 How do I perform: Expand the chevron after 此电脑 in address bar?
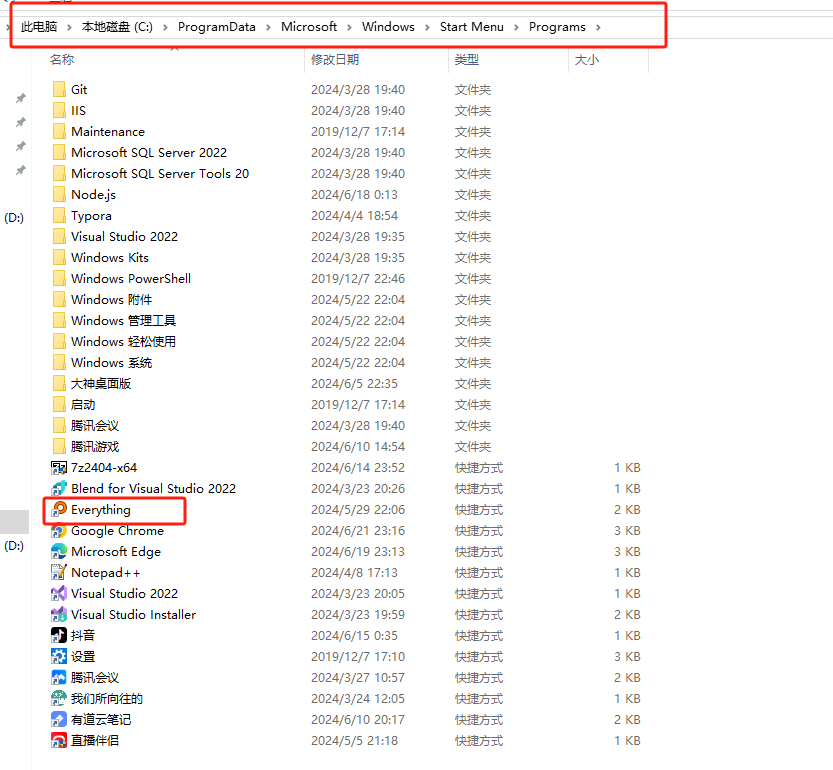69,27
